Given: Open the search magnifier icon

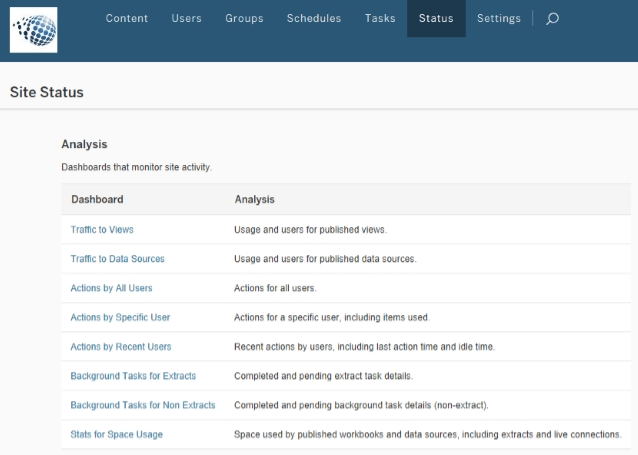Looking at the screenshot, I should [552, 18].
